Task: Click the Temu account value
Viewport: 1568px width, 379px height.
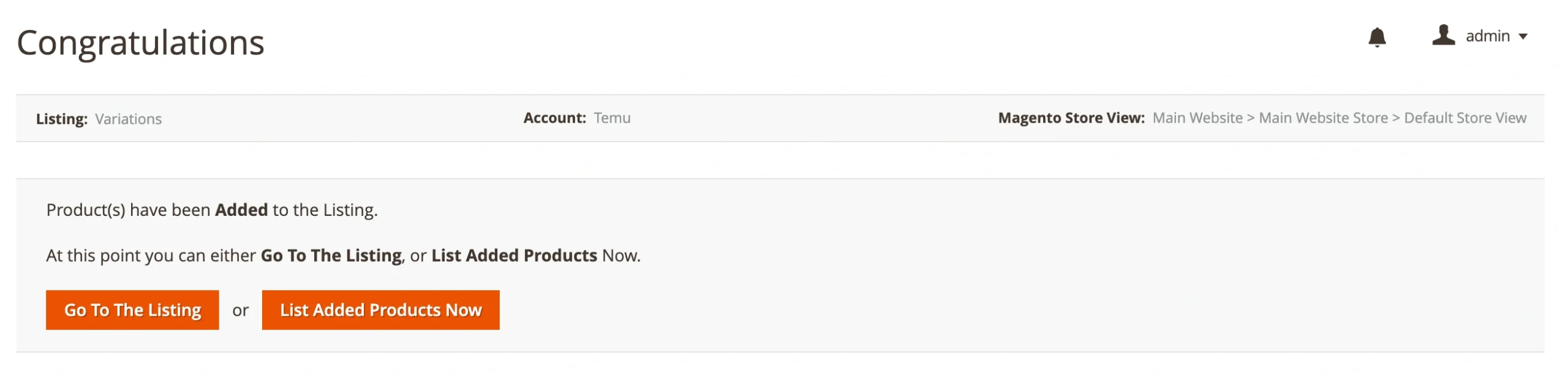Action: (611, 118)
